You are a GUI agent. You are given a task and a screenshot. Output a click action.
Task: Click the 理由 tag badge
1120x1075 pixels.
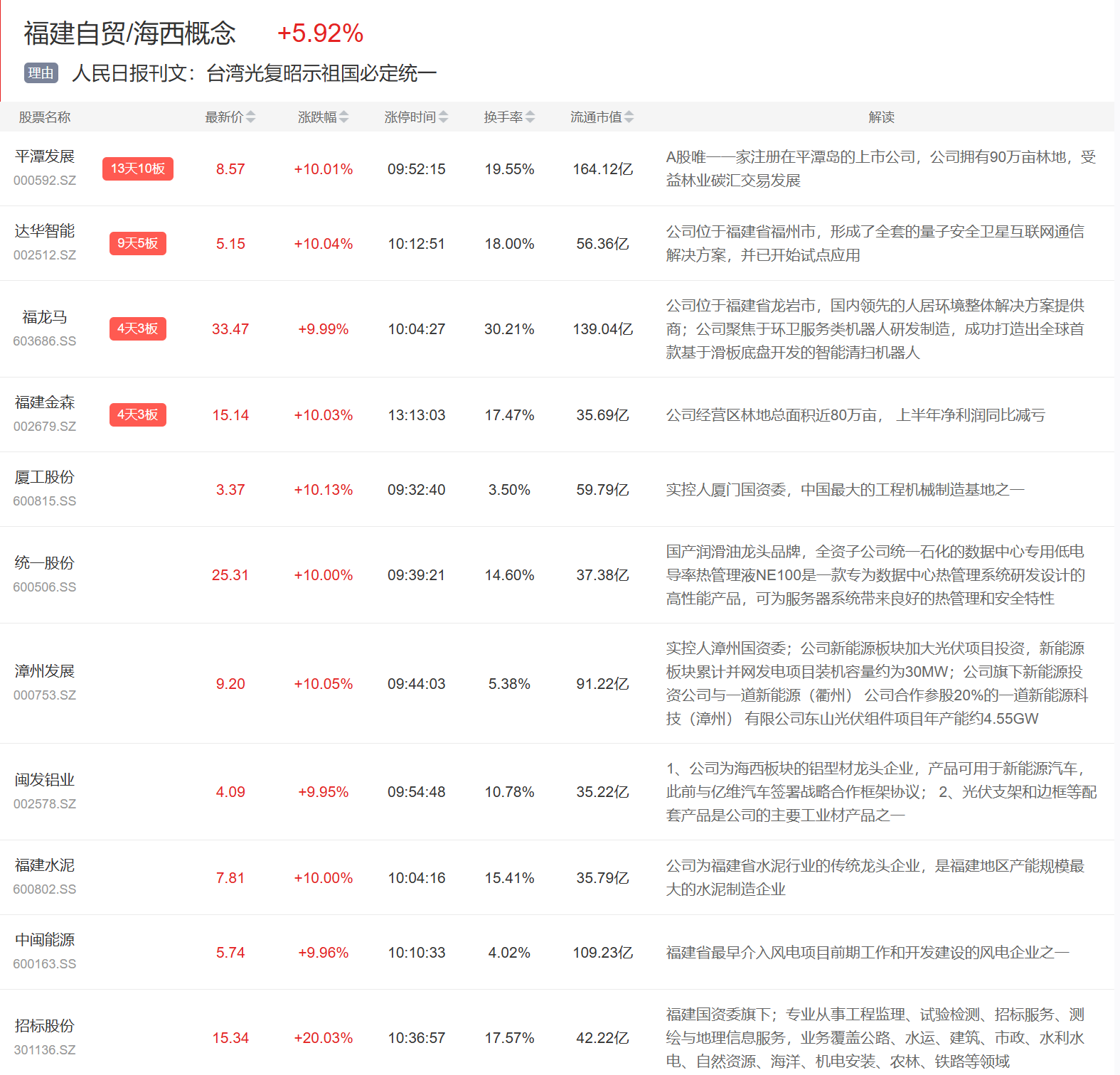pos(41,73)
